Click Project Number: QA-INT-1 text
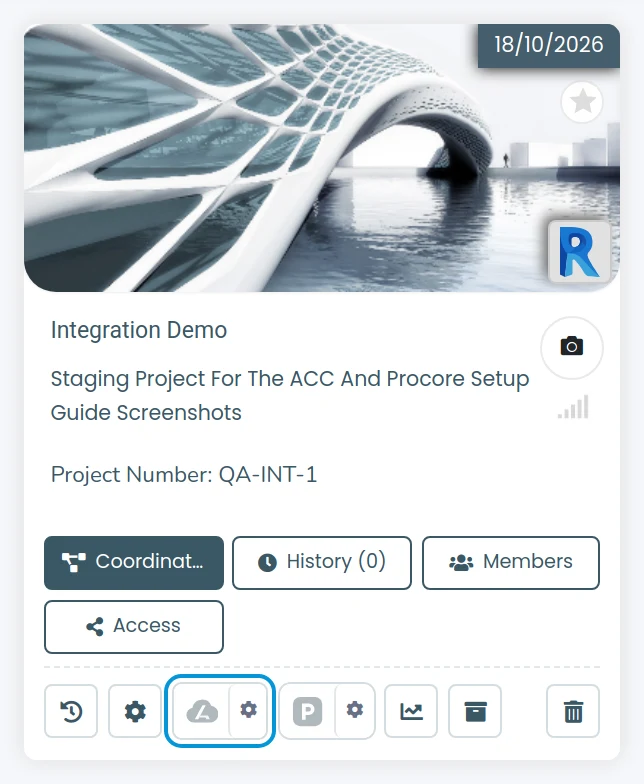The image size is (644, 784). coord(184,474)
